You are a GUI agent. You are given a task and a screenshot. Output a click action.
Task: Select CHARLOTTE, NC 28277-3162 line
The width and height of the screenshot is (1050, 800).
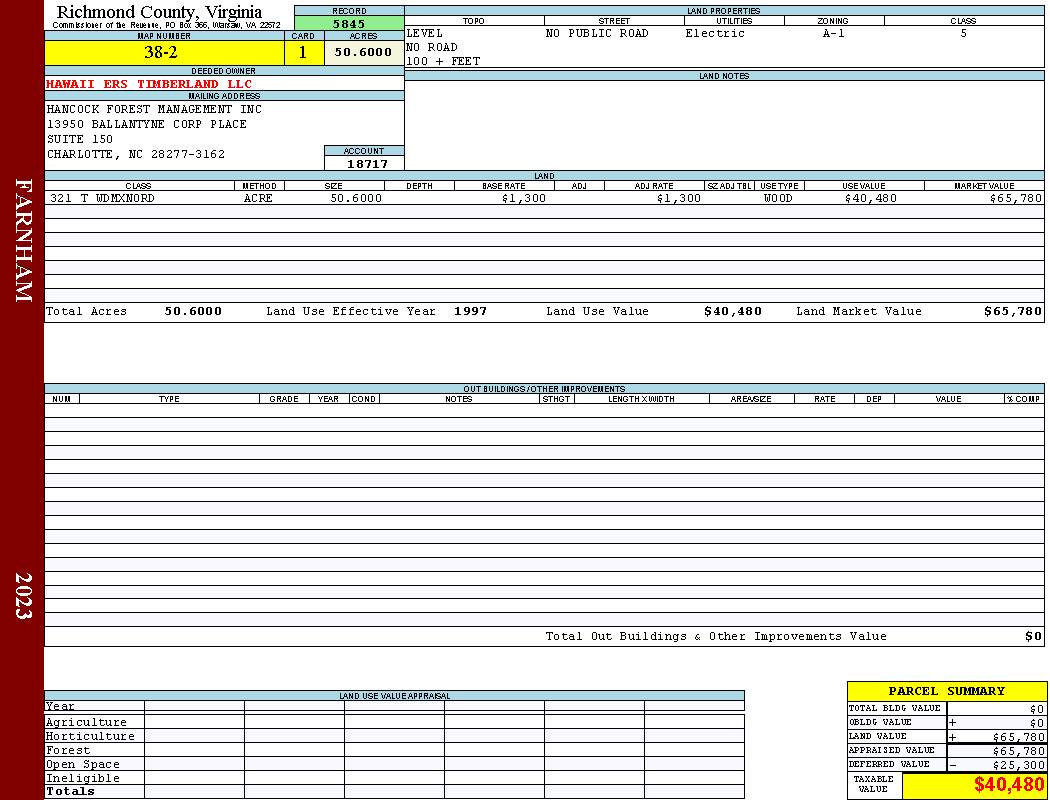click(x=136, y=155)
